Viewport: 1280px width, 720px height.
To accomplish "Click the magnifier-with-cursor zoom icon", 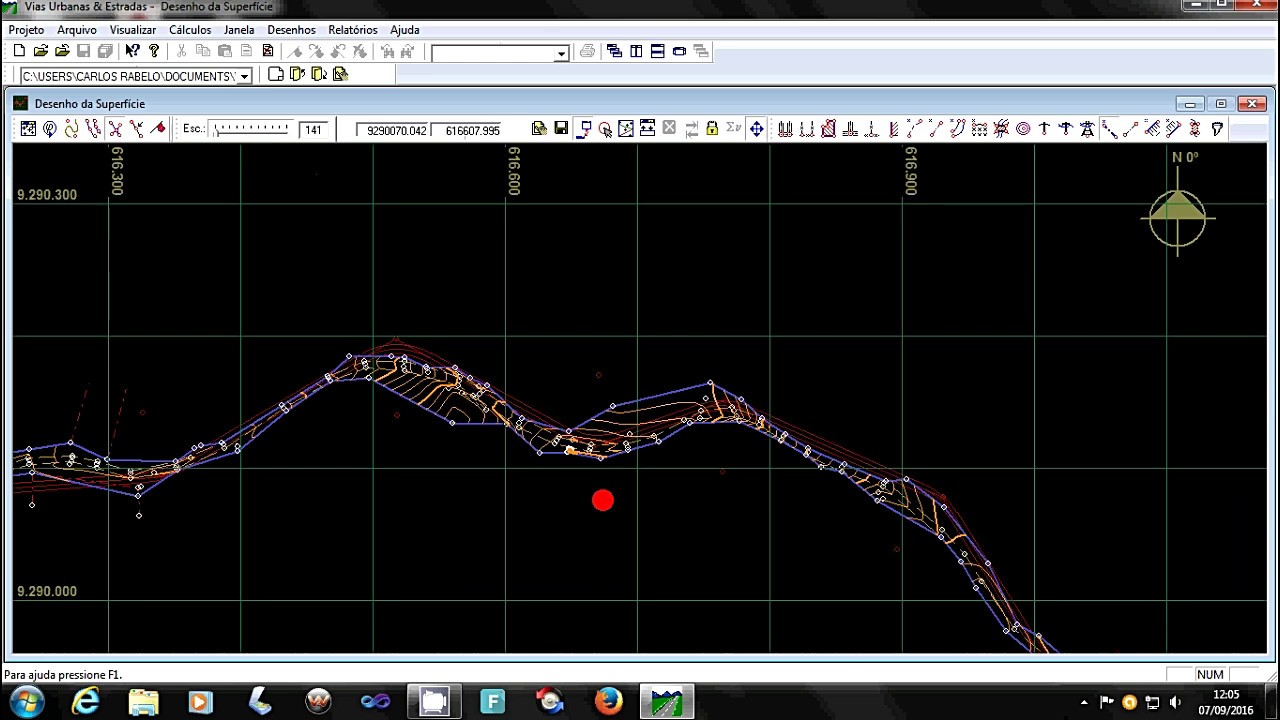I will [605, 129].
